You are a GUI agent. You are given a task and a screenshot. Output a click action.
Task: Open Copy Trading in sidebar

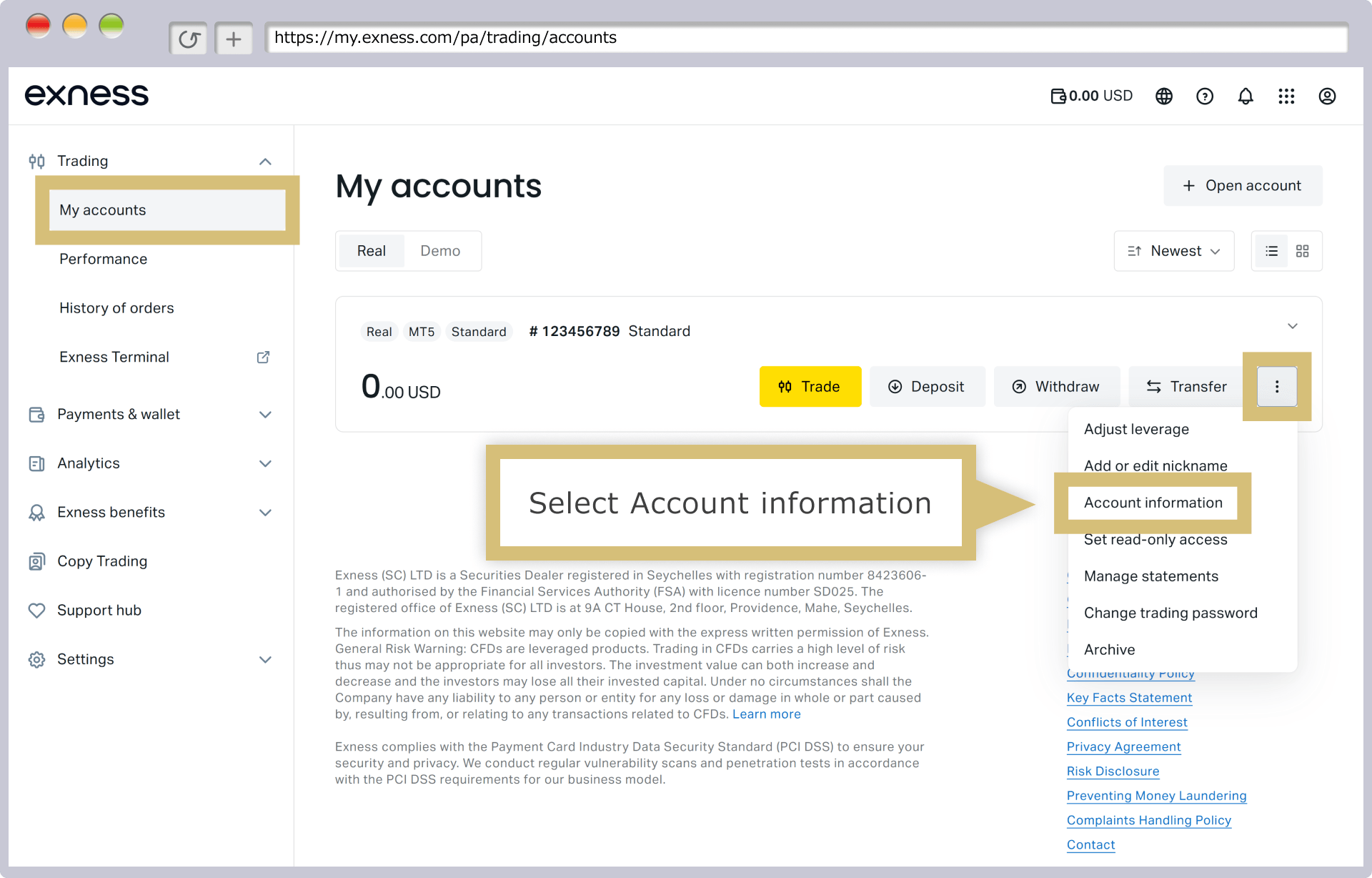pos(102,561)
